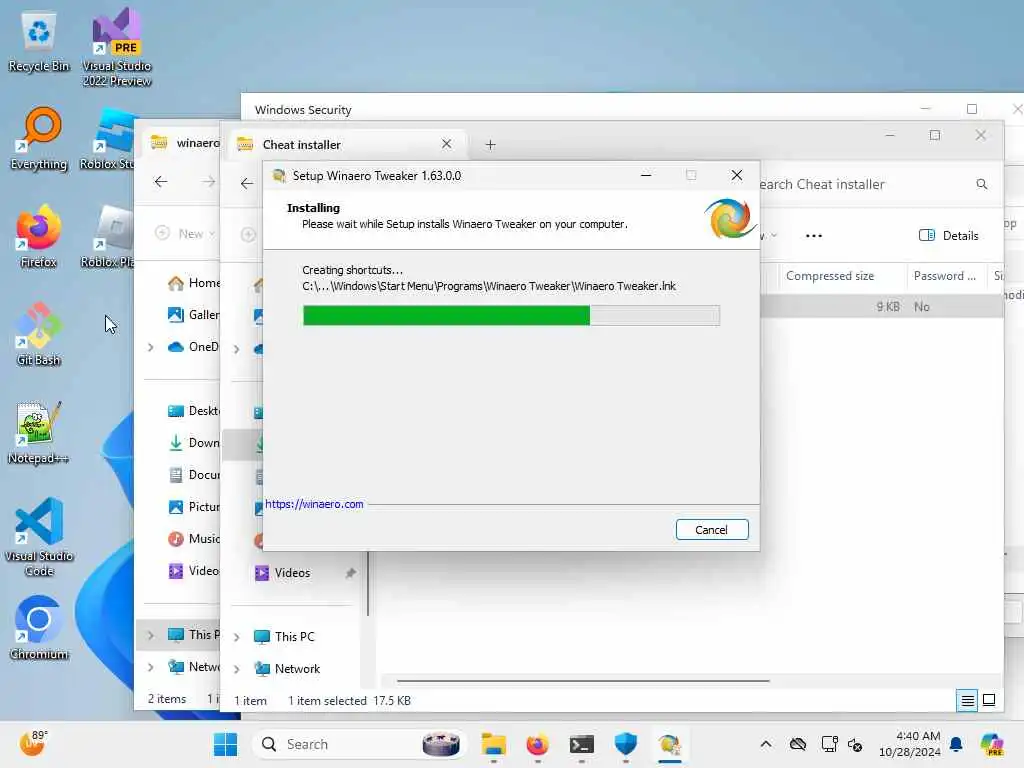Go back in the Cheat installer window
Image resolution: width=1024 pixels, height=768 pixels.
[246, 184]
